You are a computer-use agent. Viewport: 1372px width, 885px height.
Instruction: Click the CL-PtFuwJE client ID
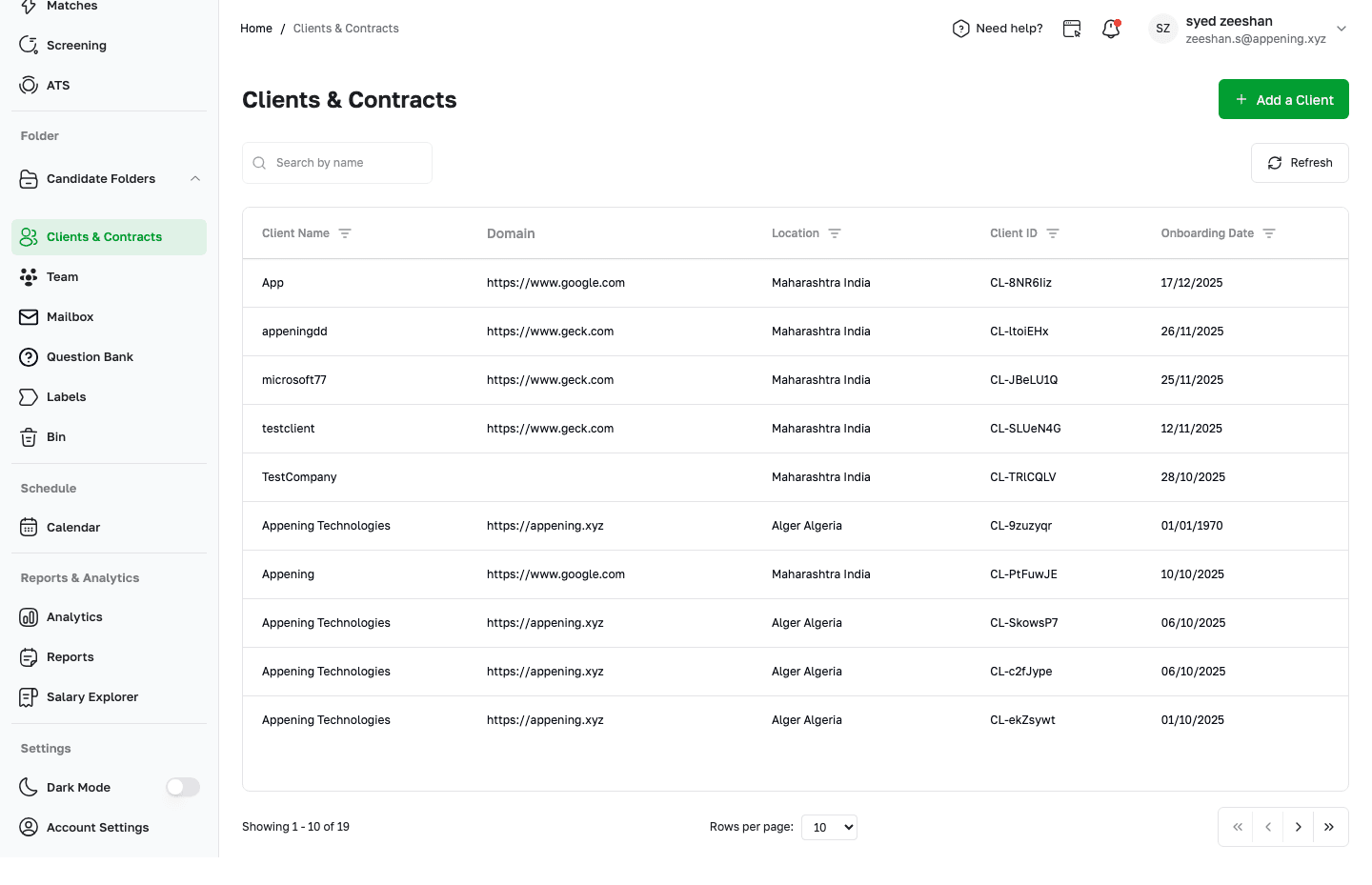(x=1023, y=574)
